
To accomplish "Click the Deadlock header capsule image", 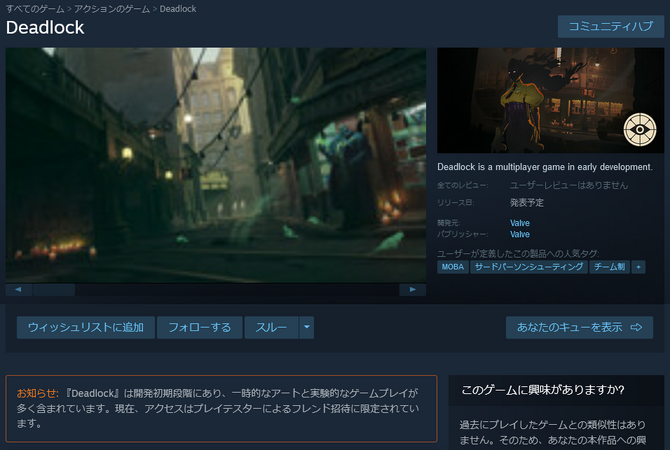I will tap(550, 100).
